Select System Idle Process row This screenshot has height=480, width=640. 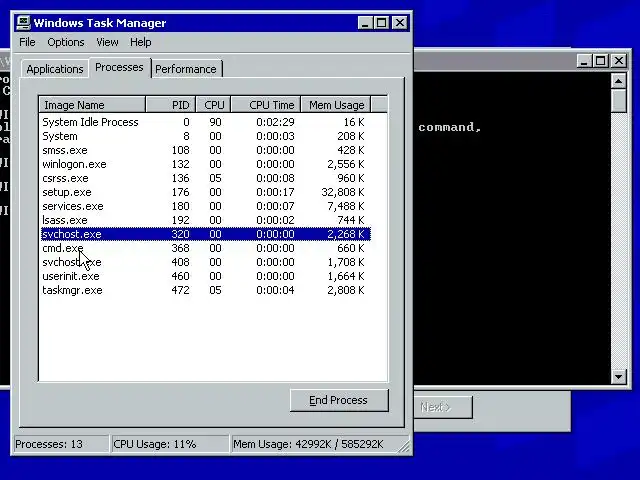pyautogui.click(x=206, y=122)
